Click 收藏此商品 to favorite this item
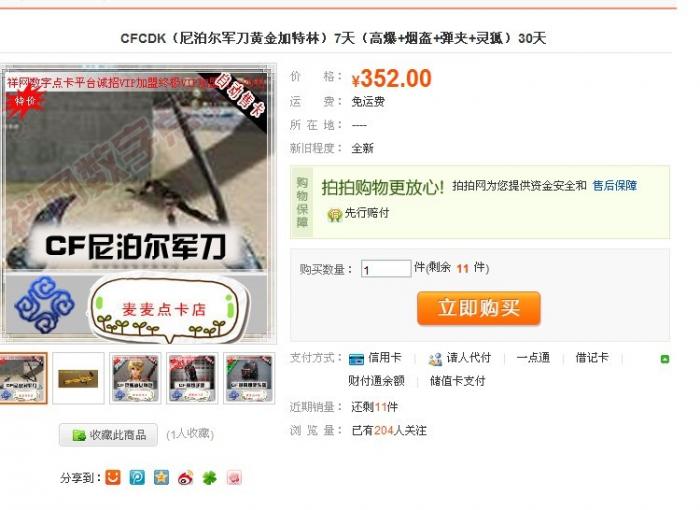The height and width of the screenshot is (510, 700). 108,435
